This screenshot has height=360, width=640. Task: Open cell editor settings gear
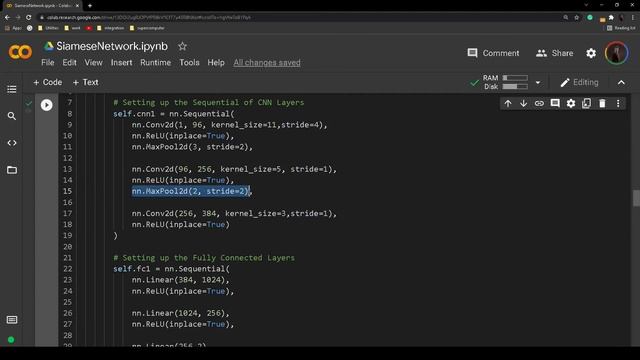pyautogui.click(x=571, y=103)
